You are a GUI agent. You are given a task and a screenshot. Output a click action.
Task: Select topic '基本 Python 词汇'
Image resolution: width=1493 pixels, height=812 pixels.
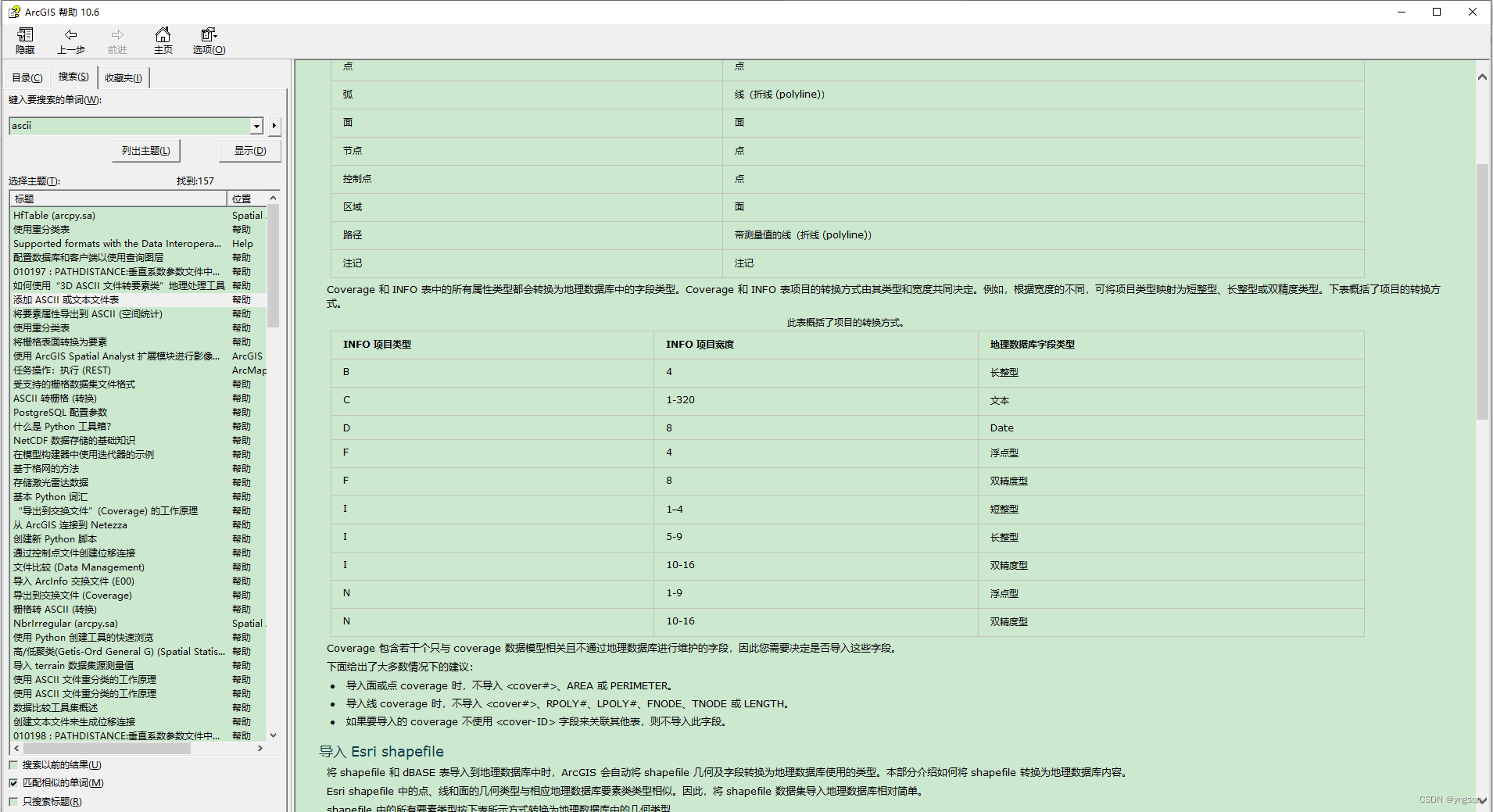pos(50,497)
